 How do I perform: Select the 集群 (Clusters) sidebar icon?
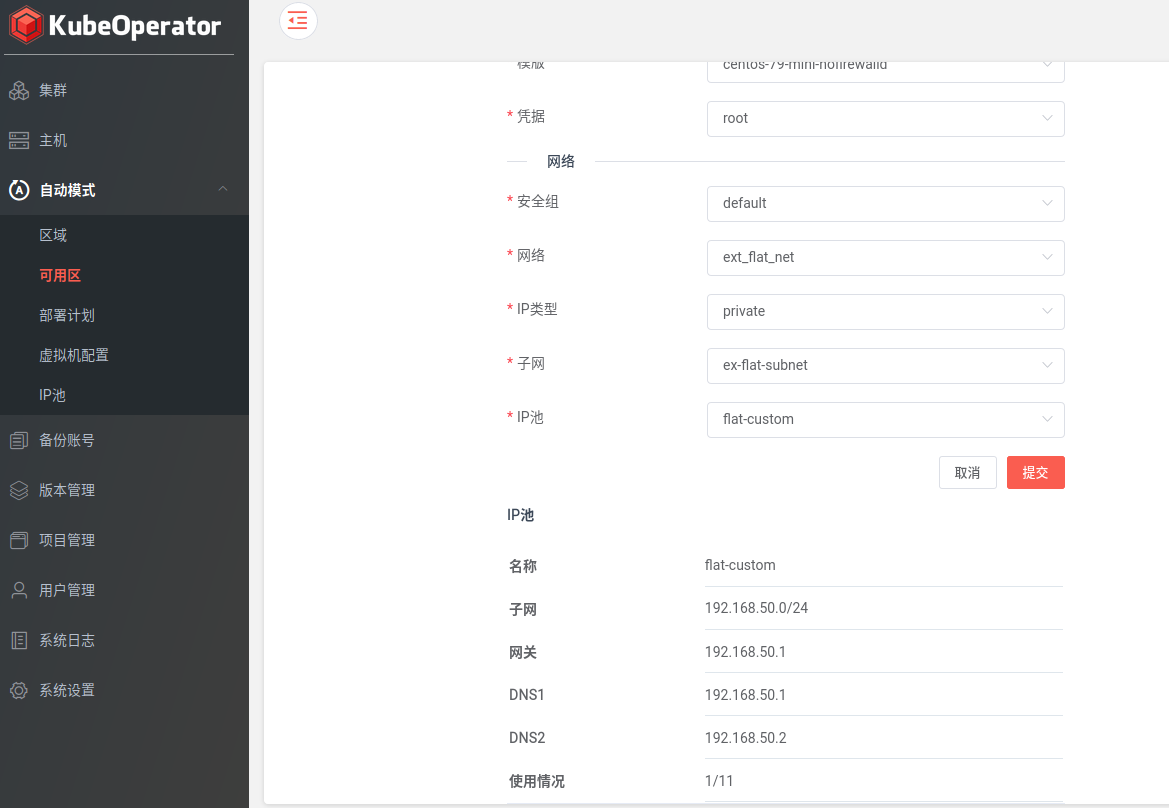[x=19, y=90]
